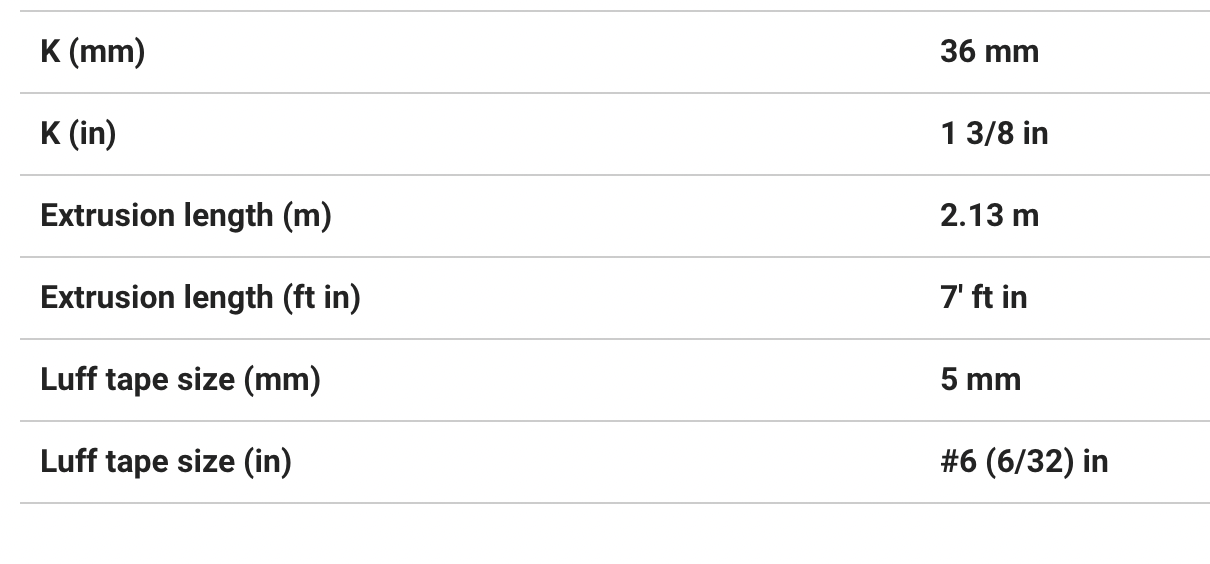Click the Extrusion length (m) label
This screenshot has height=564, width=1210.
point(186,216)
